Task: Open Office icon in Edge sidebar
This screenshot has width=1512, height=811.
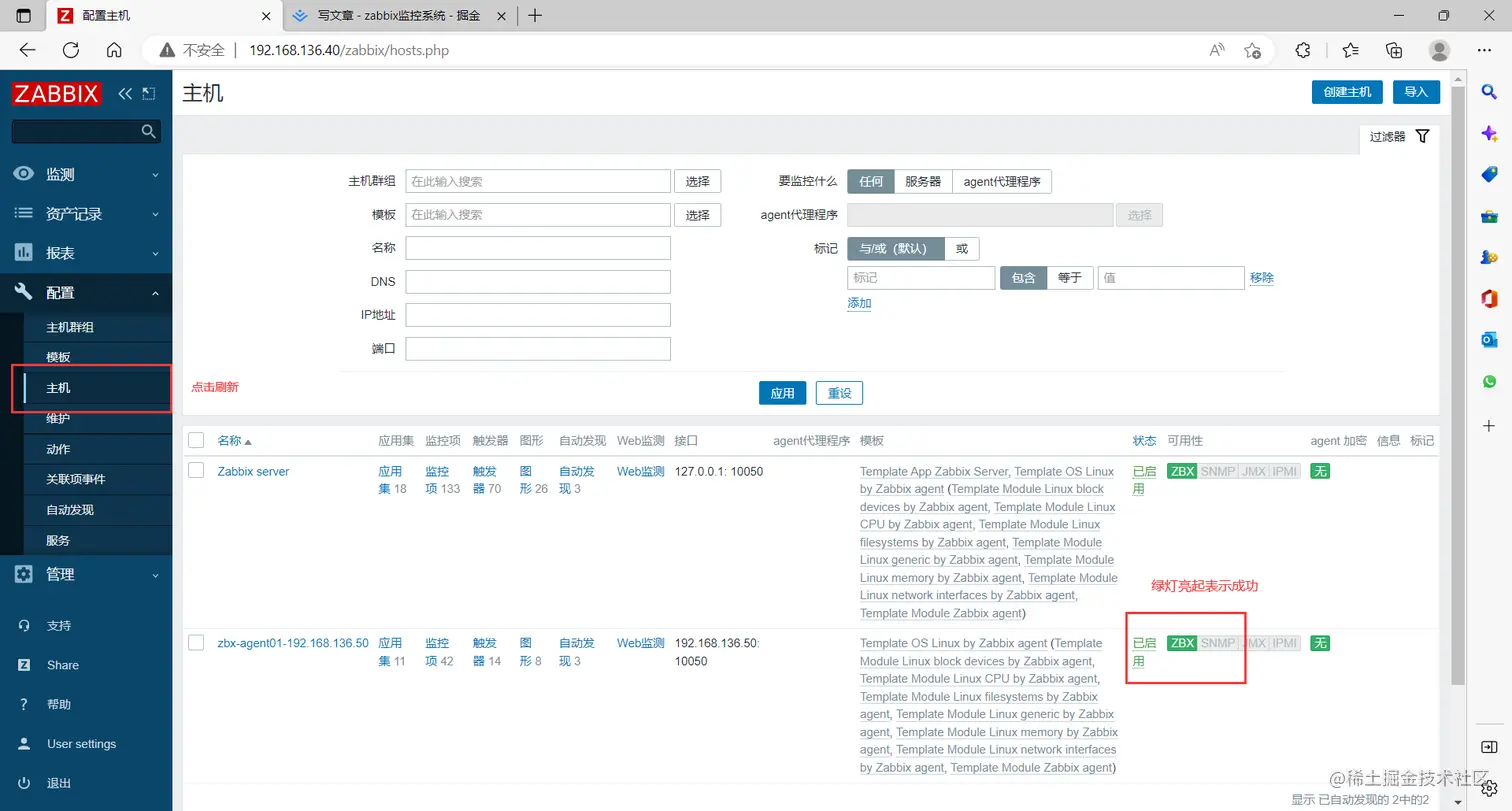Action: (1489, 298)
